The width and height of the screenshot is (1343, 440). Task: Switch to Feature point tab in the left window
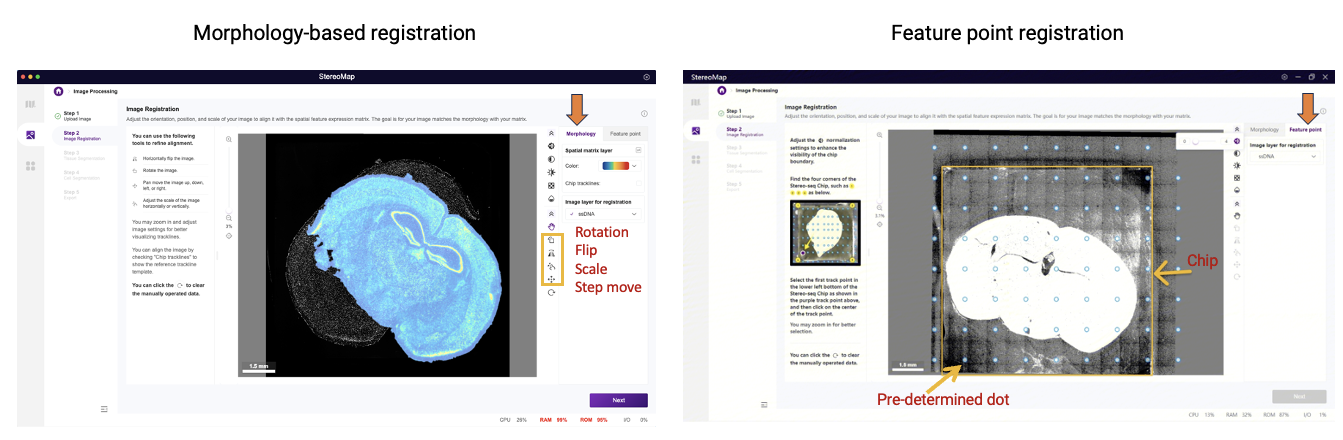click(x=626, y=133)
